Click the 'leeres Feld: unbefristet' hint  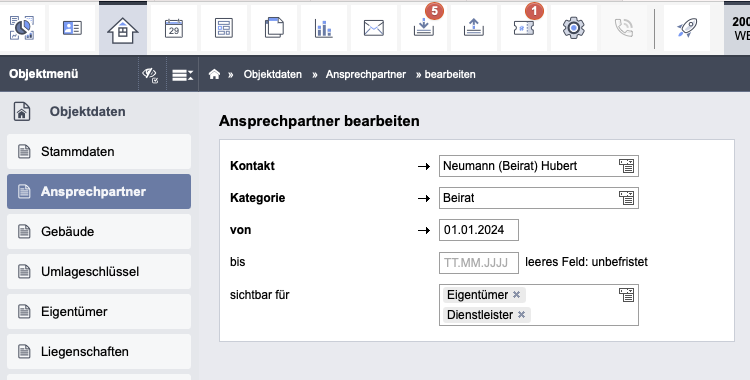click(x=586, y=262)
